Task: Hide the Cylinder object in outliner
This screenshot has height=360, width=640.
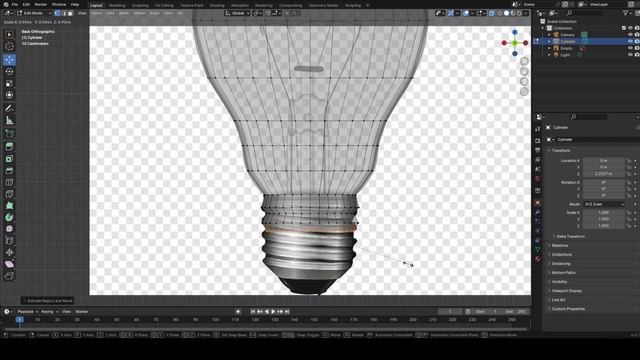Action: (630, 42)
